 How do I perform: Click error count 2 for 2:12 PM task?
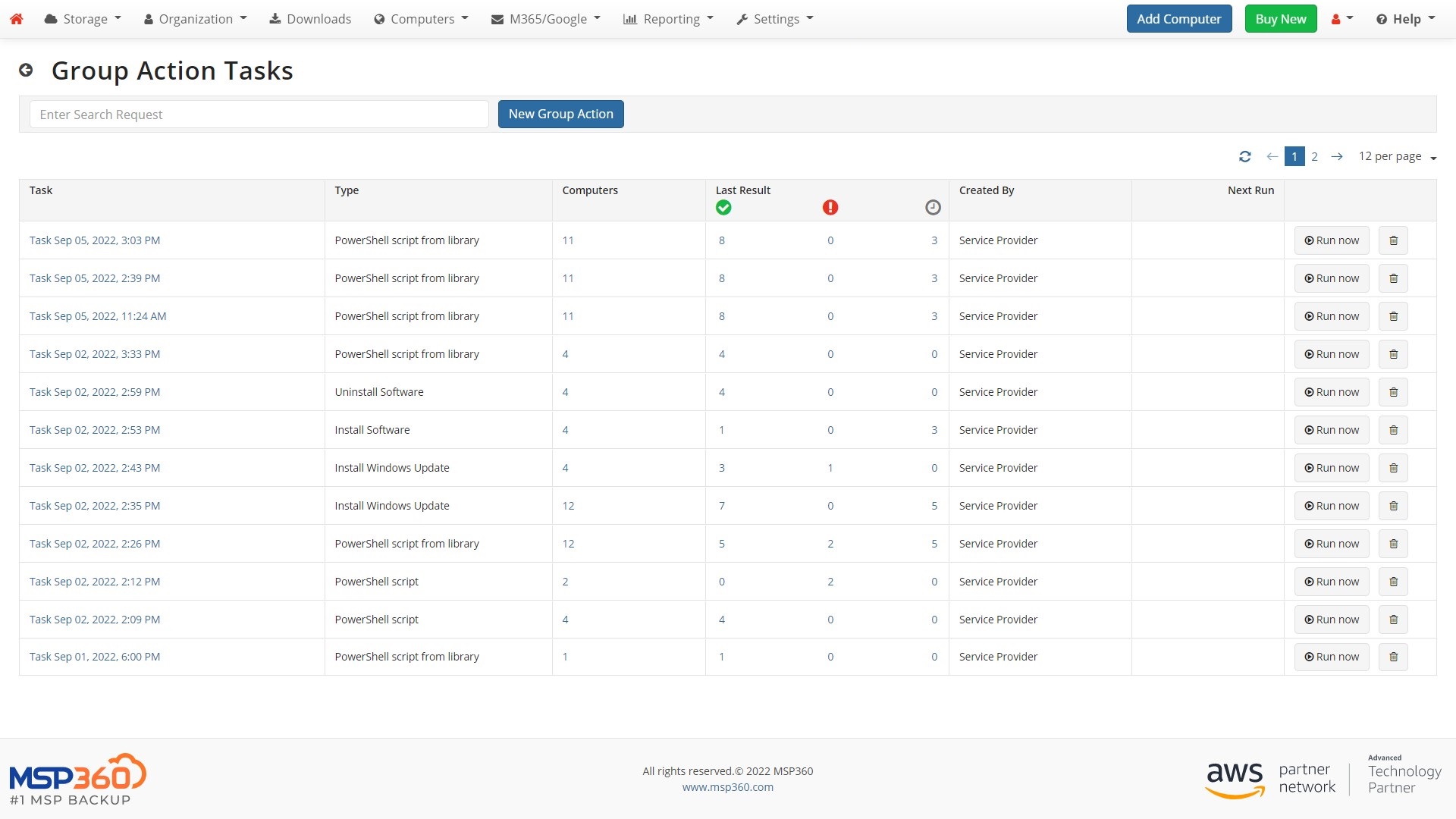(x=830, y=582)
